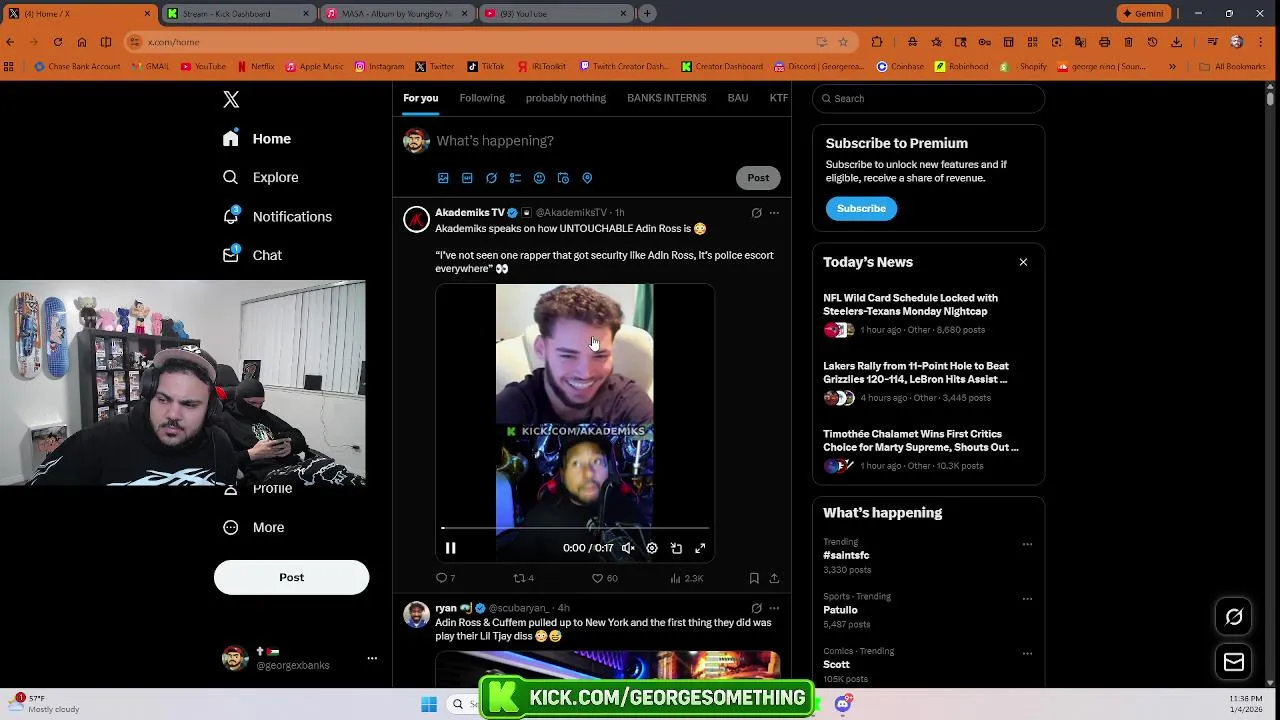Image resolution: width=1280 pixels, height=720 pixels.
Task: Schedule the post with calendar icon
Action: pos(563,178)
